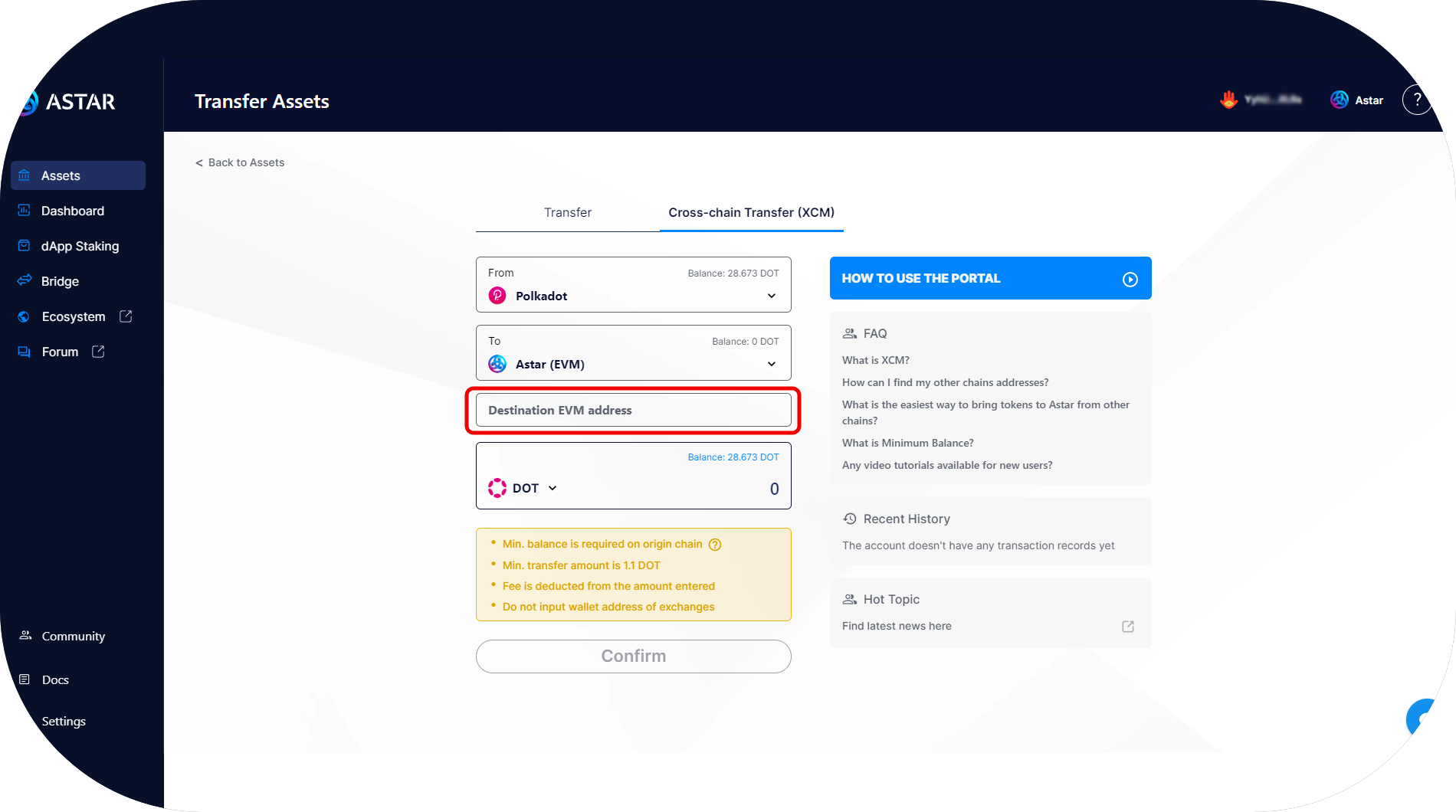Open the 'What is XCM?' FAQ
This screenshot has width=1456, height=812.
pyautogui.click(x=875, y=361)
